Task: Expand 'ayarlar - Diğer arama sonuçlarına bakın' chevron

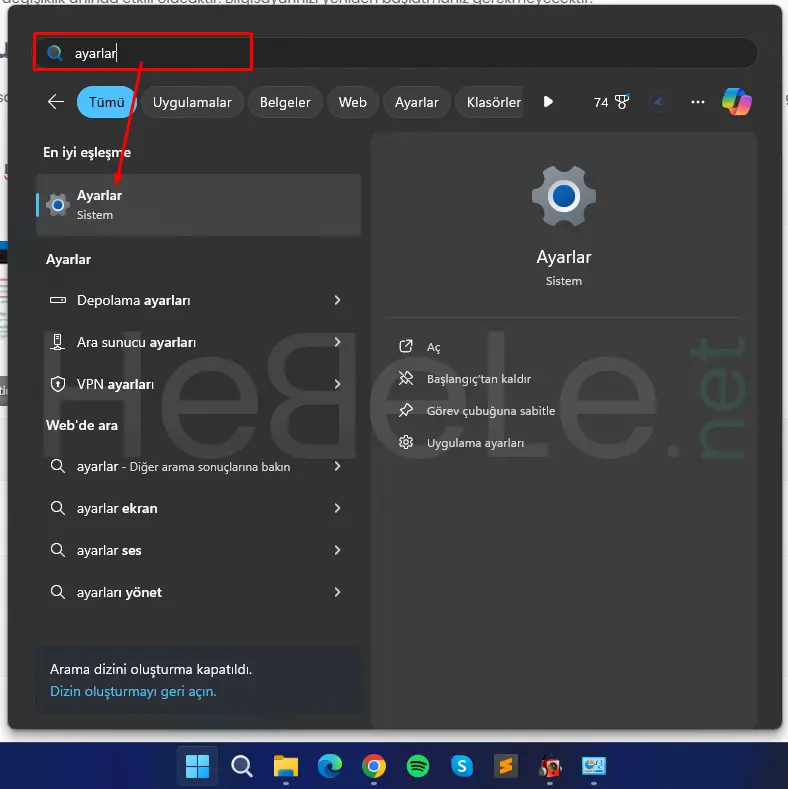Action: coord(337,466)
